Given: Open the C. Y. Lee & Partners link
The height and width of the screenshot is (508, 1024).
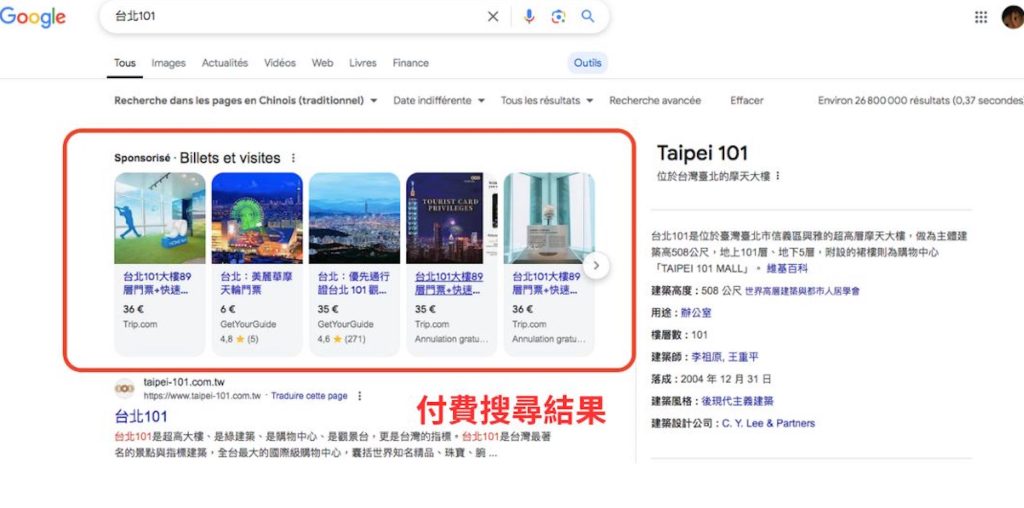Looking at the screenshot, I should pos(769,423).
